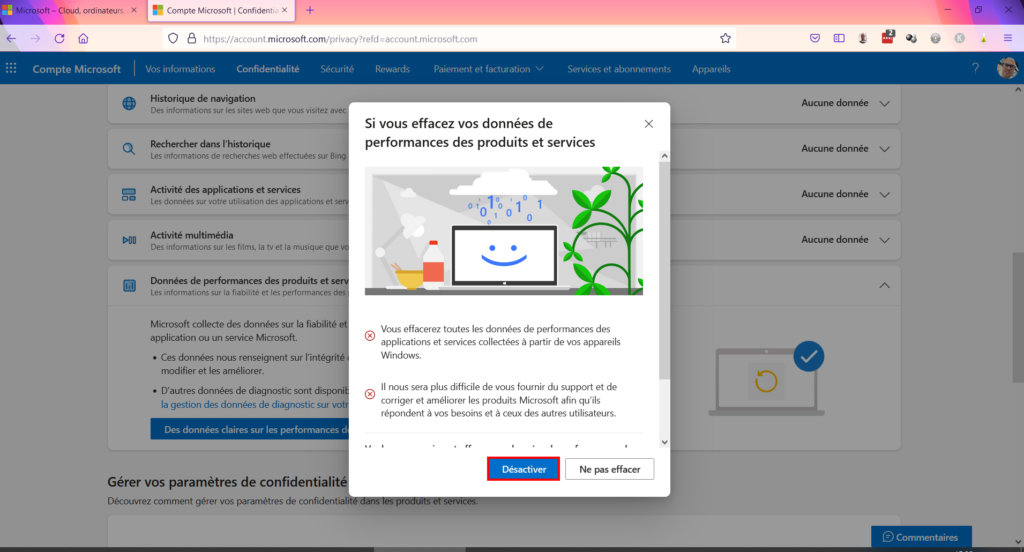Image resolution: width=1024 pixels, height=552 pixels.
Task: Click the dialog scrollbar up arrow
Action: point(664,155)
